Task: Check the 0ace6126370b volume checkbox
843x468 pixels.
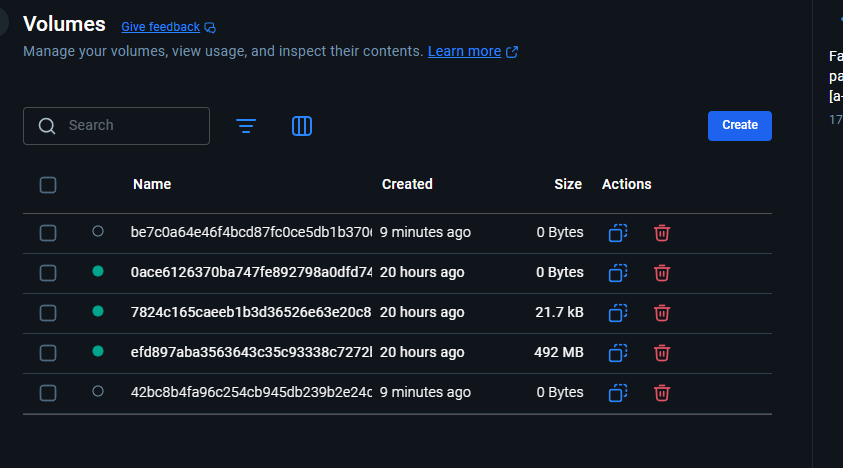Action: (48, 273)
